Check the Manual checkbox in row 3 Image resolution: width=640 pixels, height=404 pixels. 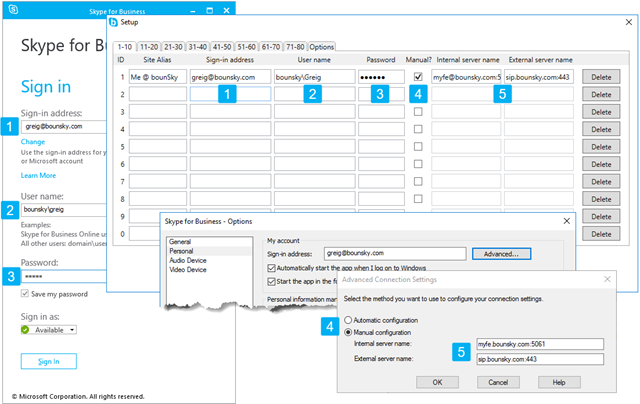[x=418, y=111]
